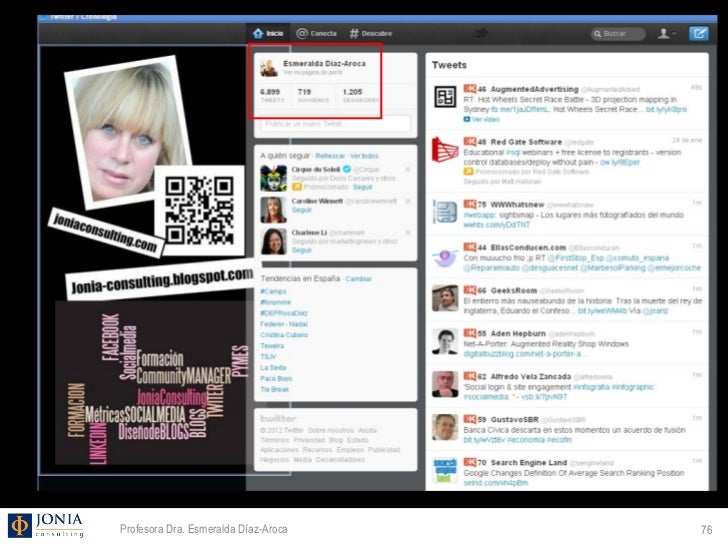The image size is (728, 546).
Task: Open the #webapp hashtag in WWWhatsnew tweet
Action: point(479,215)
